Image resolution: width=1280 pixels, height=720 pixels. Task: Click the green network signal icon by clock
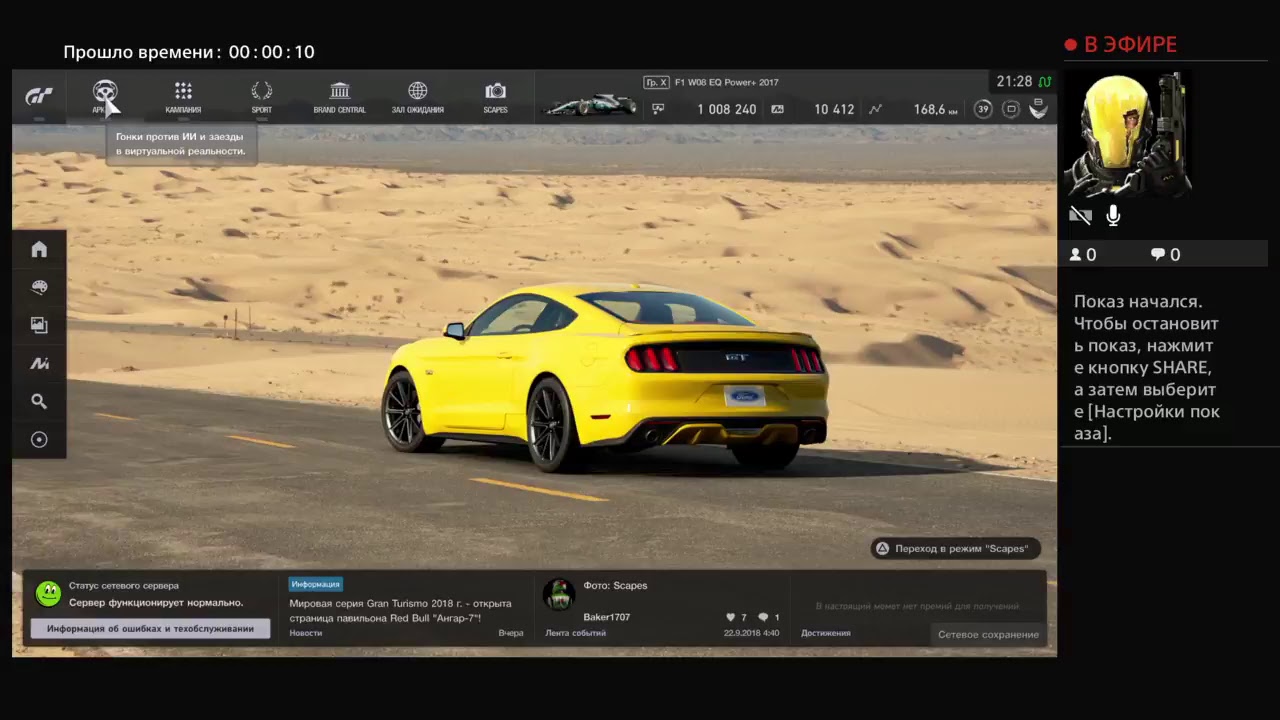1045,82
